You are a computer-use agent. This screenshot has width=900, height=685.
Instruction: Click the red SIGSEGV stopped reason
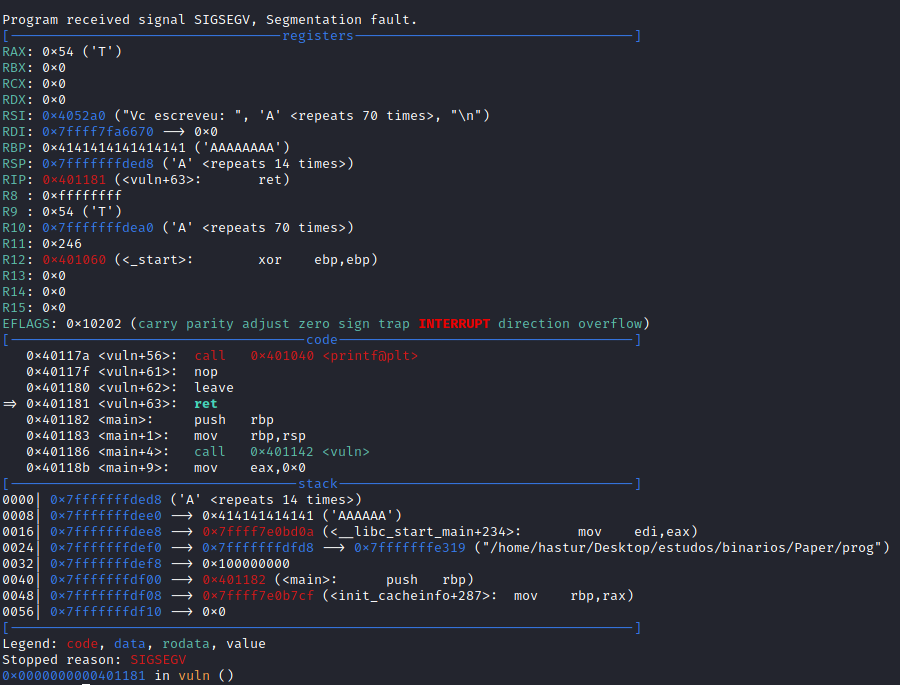(x=158, y=660)
